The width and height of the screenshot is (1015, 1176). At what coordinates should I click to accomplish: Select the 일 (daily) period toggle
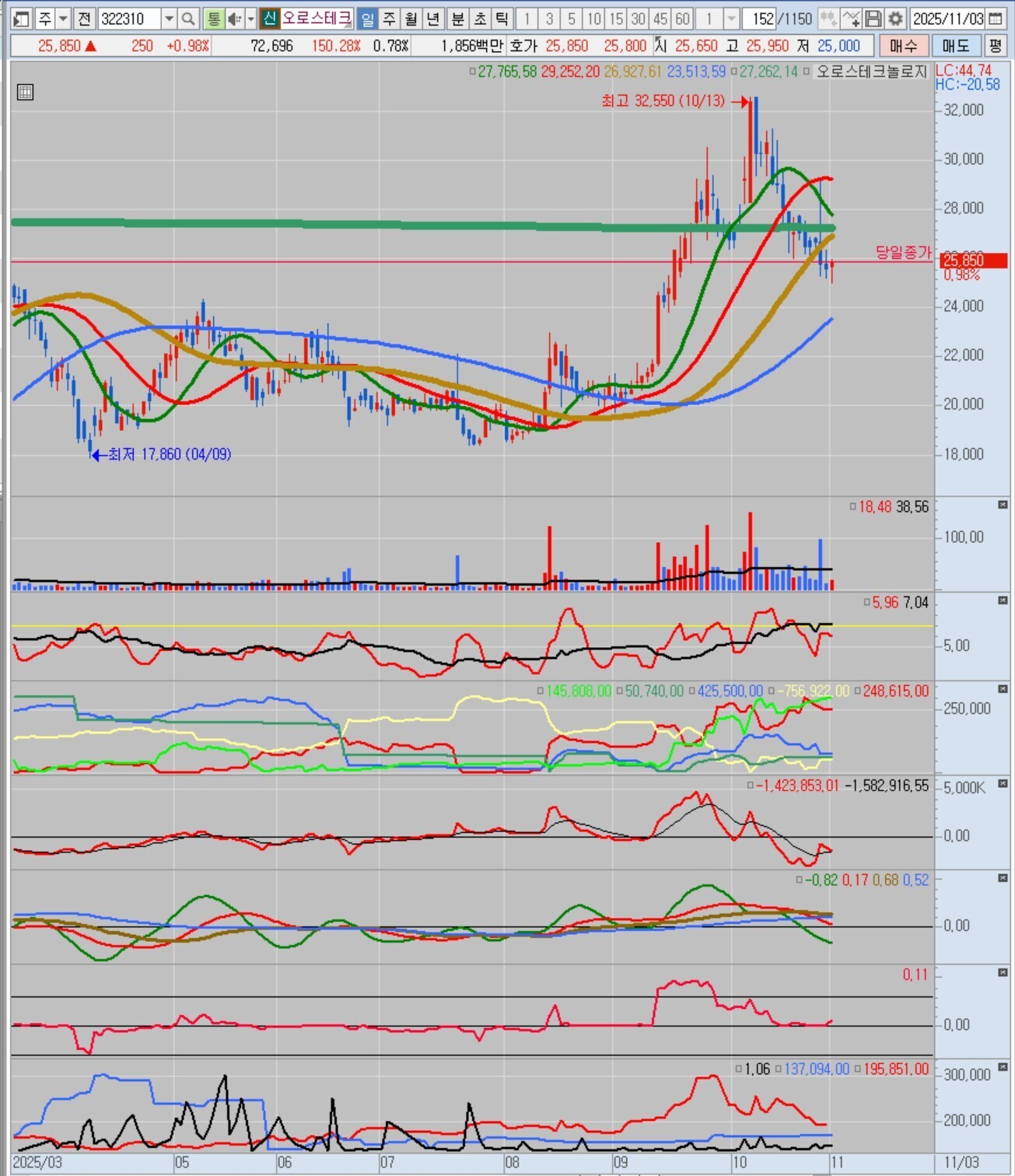click(x=368, y=19)
